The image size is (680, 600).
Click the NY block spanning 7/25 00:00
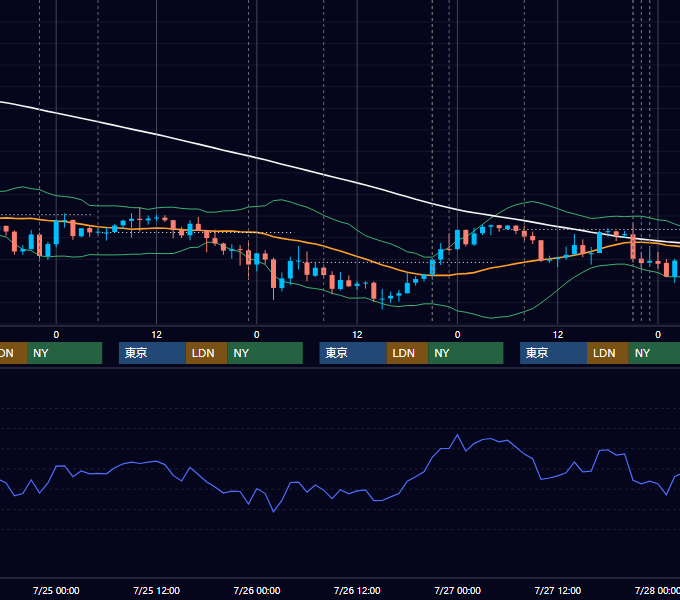coord(65,353)
